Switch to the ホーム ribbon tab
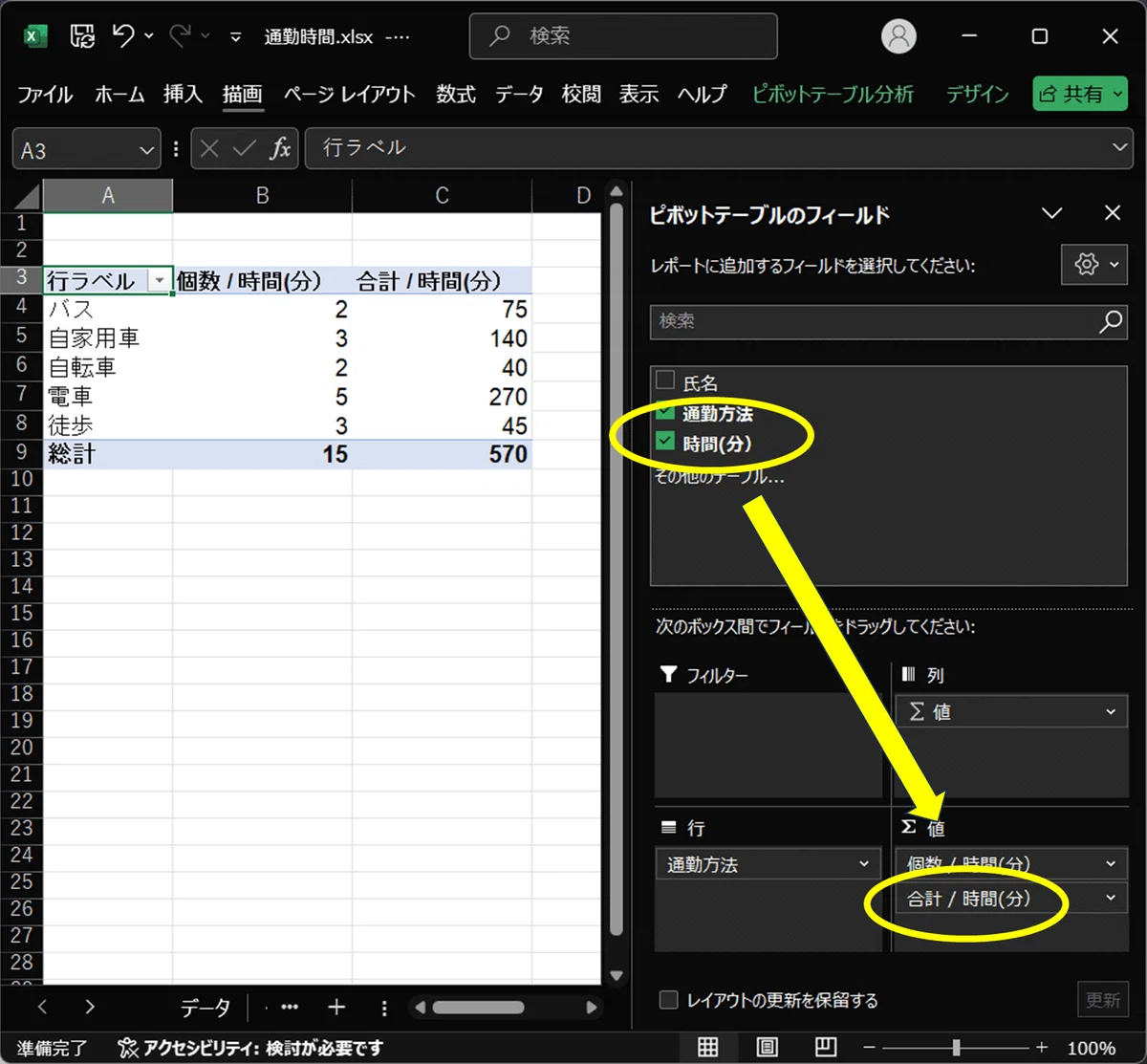Image resolution: width=1147 pixels, height=1064 pixels. 119,94
